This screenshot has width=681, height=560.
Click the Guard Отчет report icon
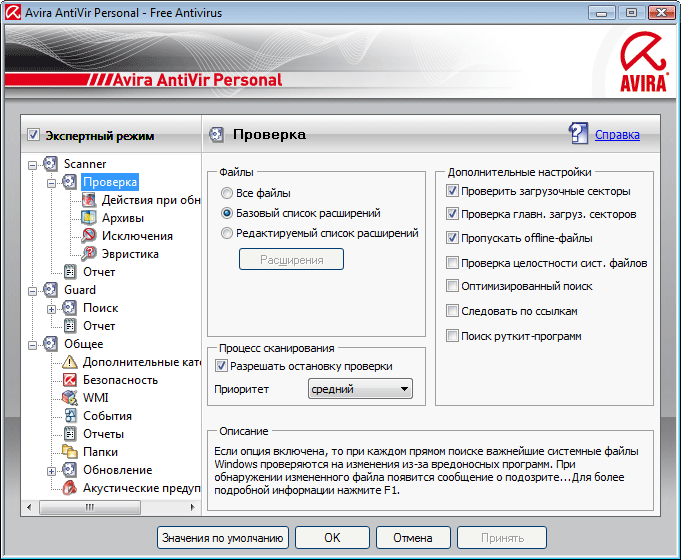coord(69,326)
